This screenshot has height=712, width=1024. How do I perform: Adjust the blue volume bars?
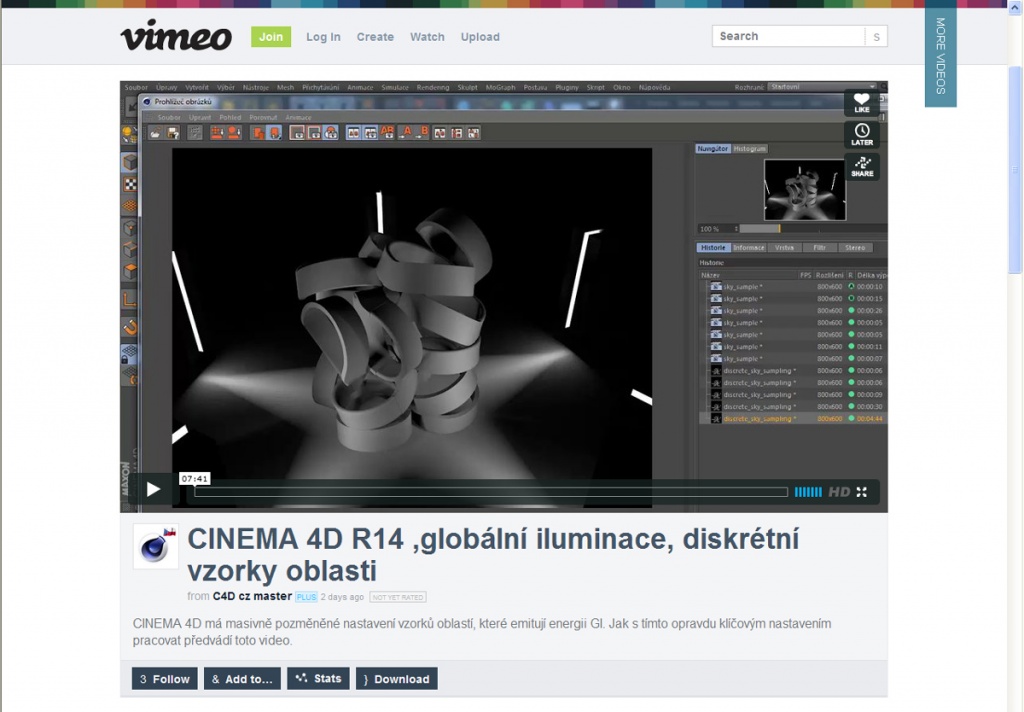808,492
